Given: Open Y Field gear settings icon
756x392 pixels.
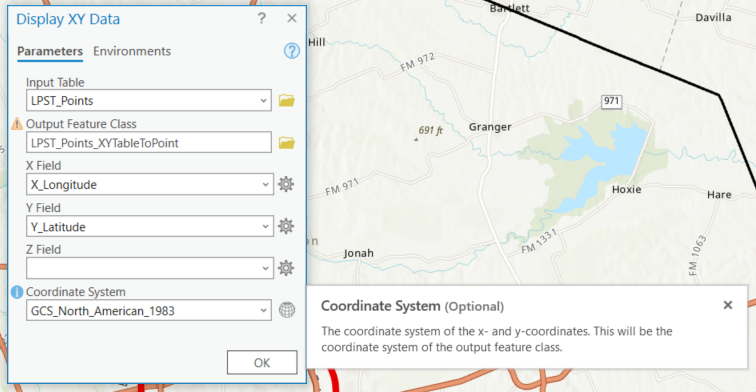Looking at the screenshot, I should (x=286, y=226).
